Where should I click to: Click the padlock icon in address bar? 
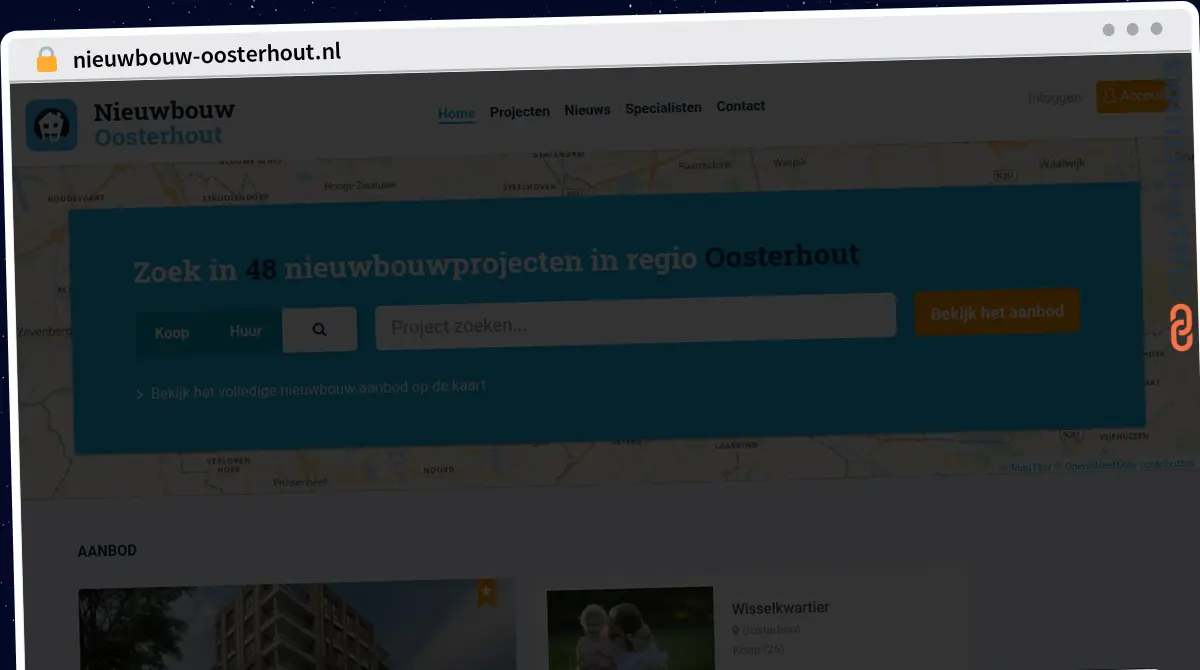coord(46,59)
